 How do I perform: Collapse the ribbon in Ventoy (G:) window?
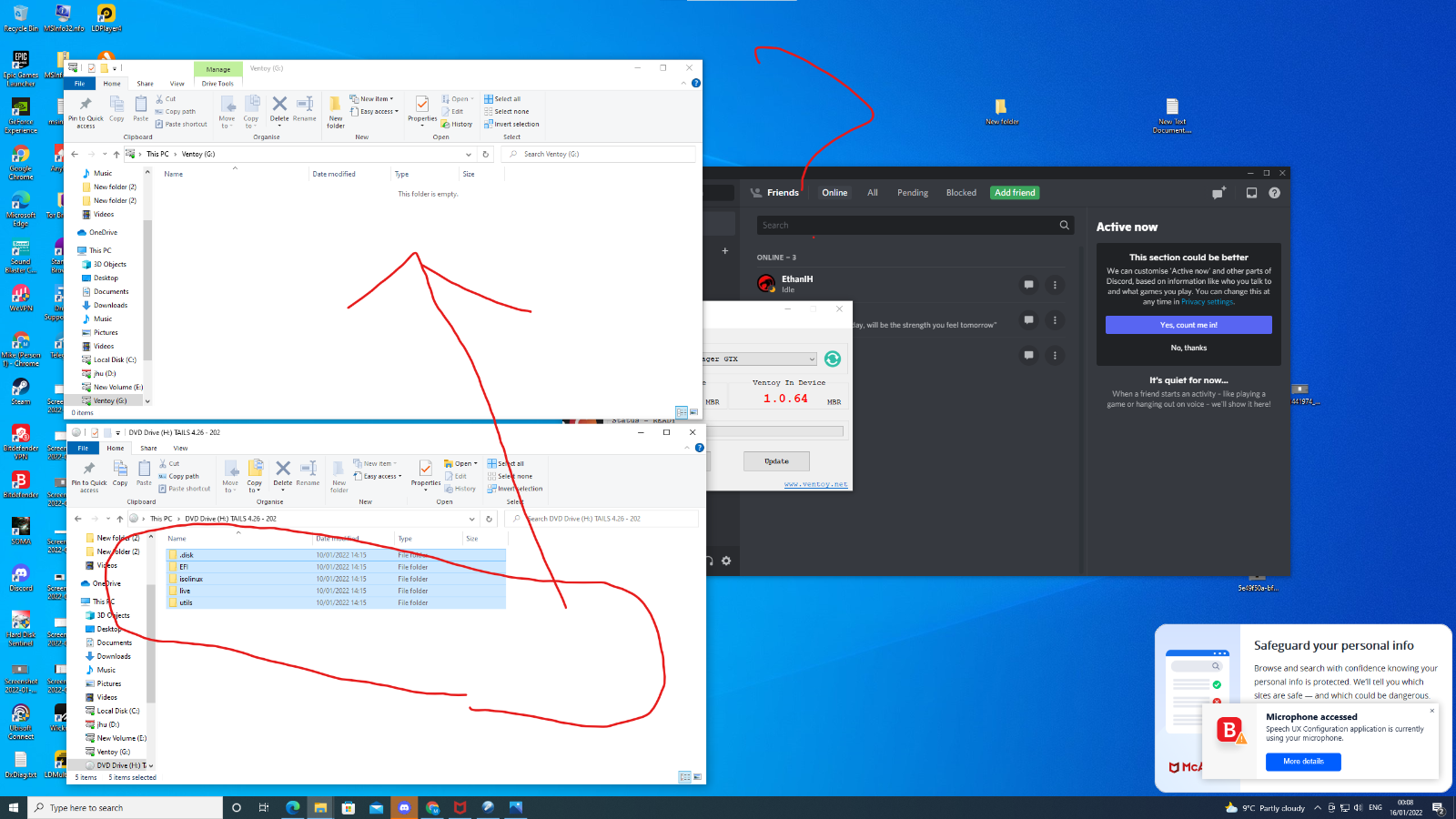click(683, 83)
